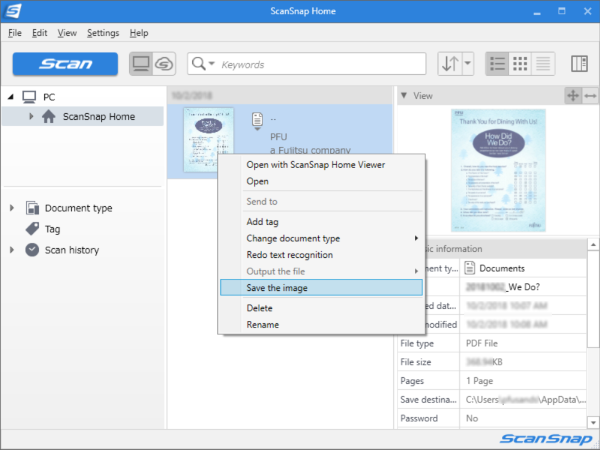Choose Save the image
The height and width of the screenshot is (450, 600).
[x=321, y=288]
